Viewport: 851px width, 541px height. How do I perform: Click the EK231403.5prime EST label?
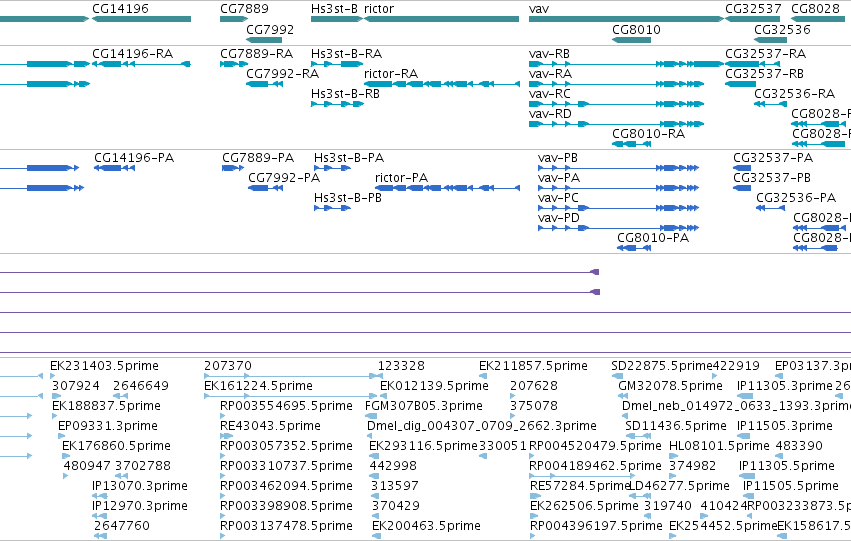coord(104,366)
